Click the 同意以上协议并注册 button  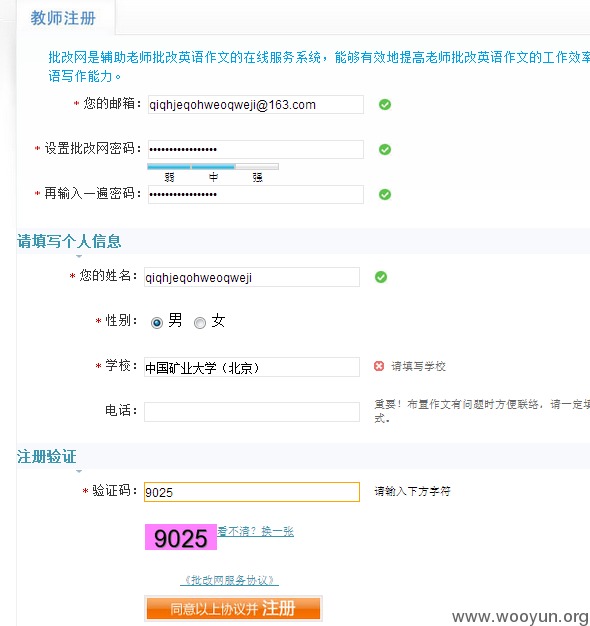tap(233, 608)
